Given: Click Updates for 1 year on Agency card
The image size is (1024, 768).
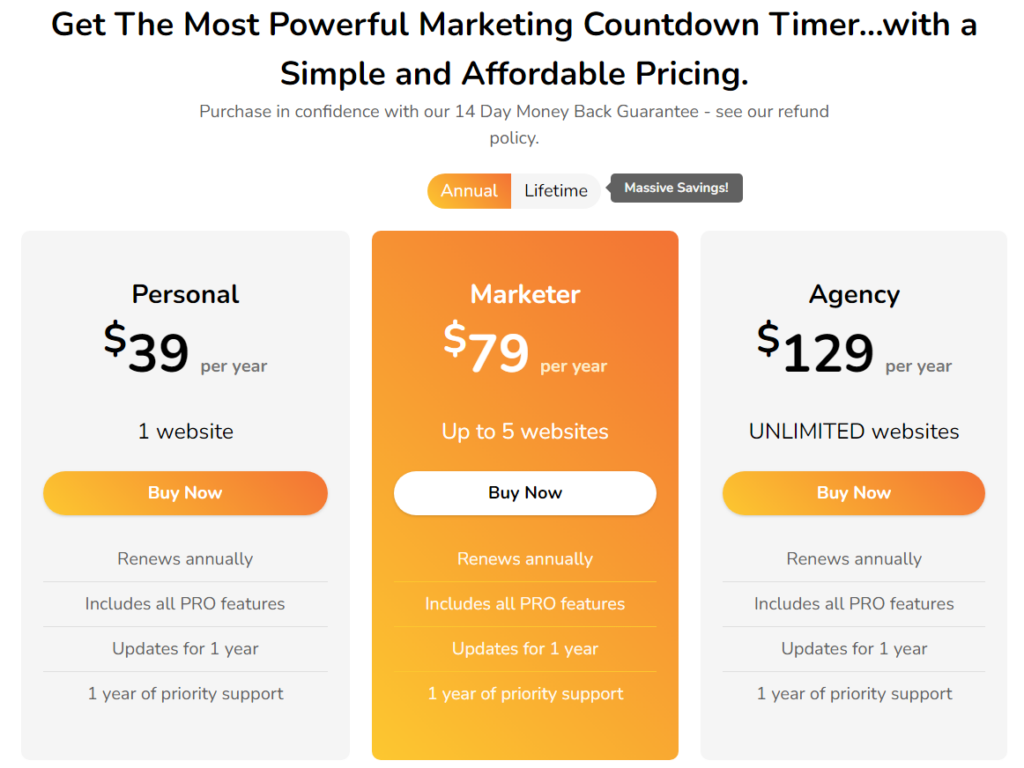Looking at the screenshot, I should (x=853, y=649).
